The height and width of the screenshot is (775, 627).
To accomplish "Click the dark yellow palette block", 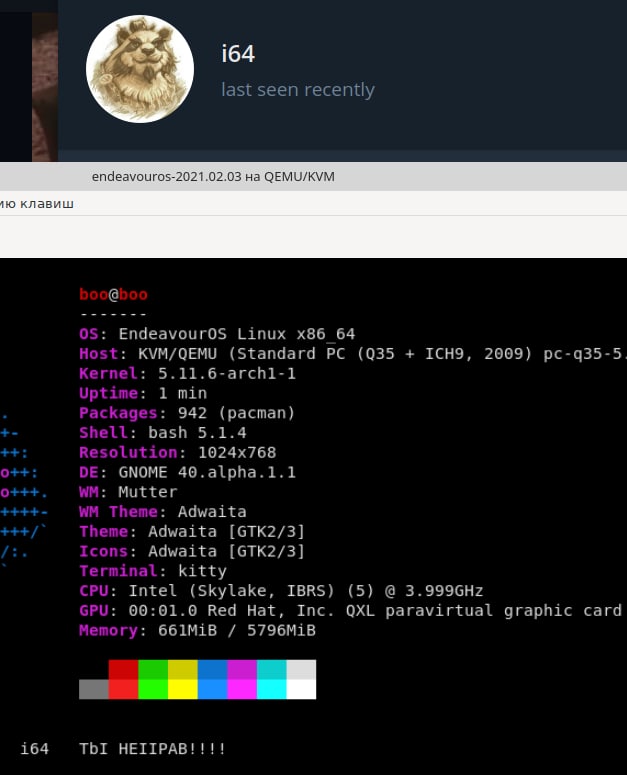I will tap(183, 669).
